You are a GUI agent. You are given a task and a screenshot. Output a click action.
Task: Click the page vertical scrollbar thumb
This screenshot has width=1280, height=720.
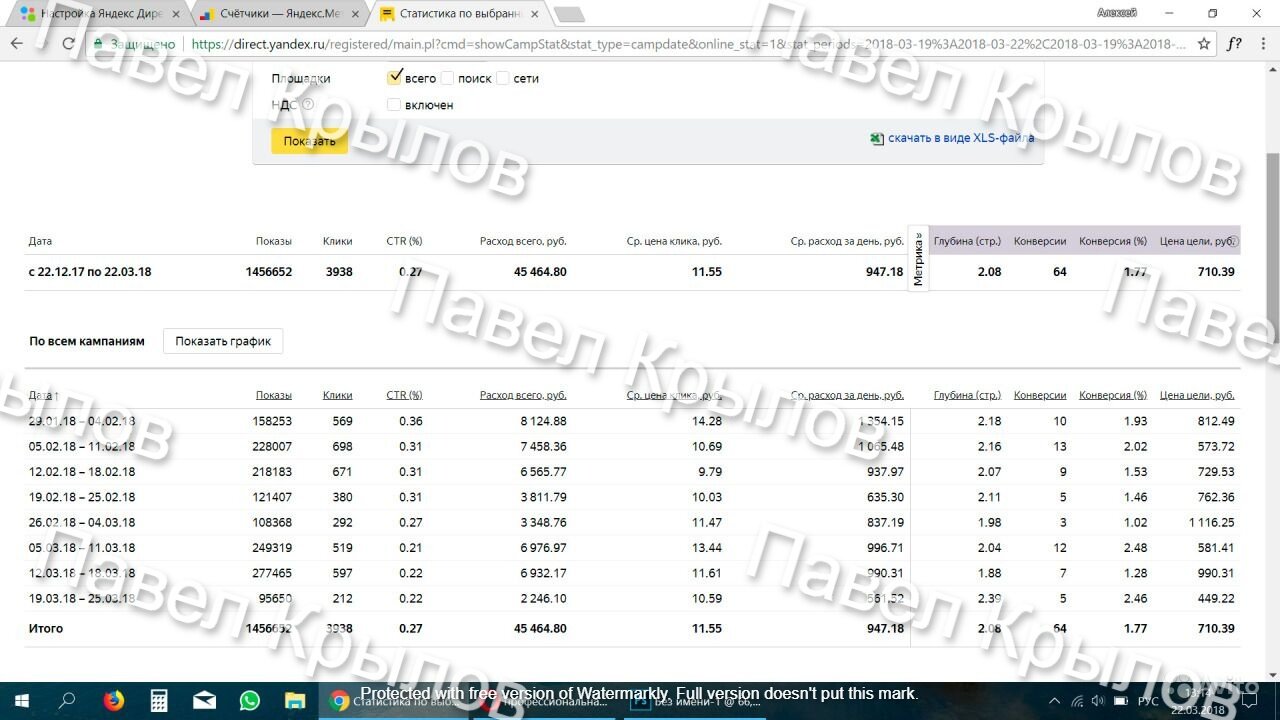click(1272, 250)
